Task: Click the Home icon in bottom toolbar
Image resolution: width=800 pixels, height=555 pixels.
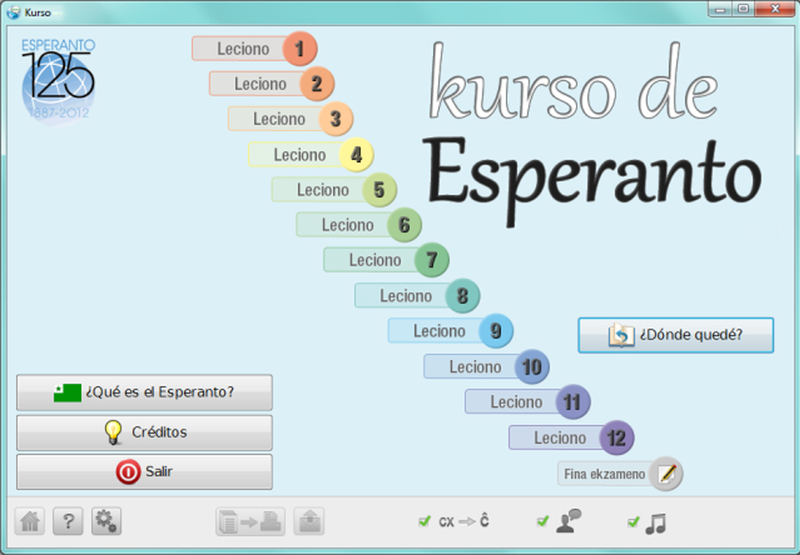Action: click(x=30, y=521)
